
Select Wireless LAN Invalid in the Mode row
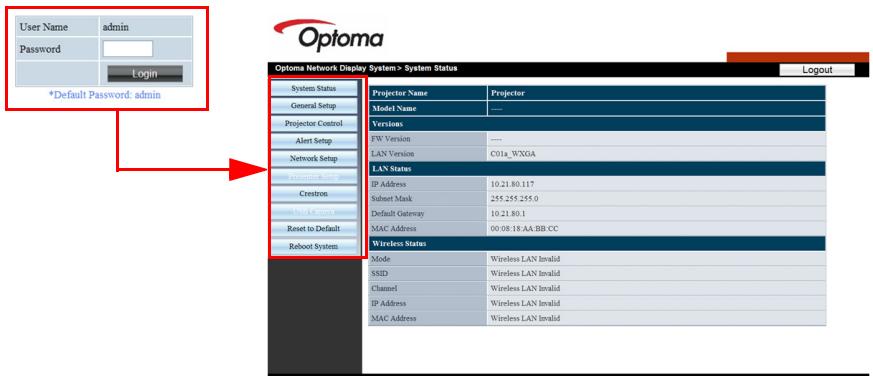coord(525,259)
